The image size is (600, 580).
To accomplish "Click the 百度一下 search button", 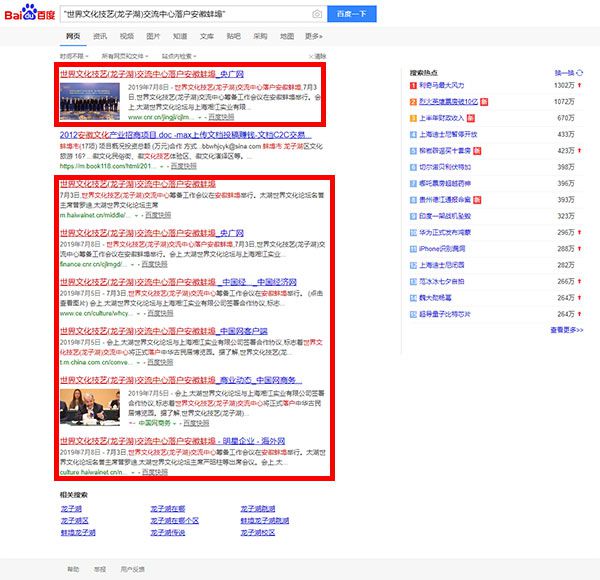I will tap(352, 14).
